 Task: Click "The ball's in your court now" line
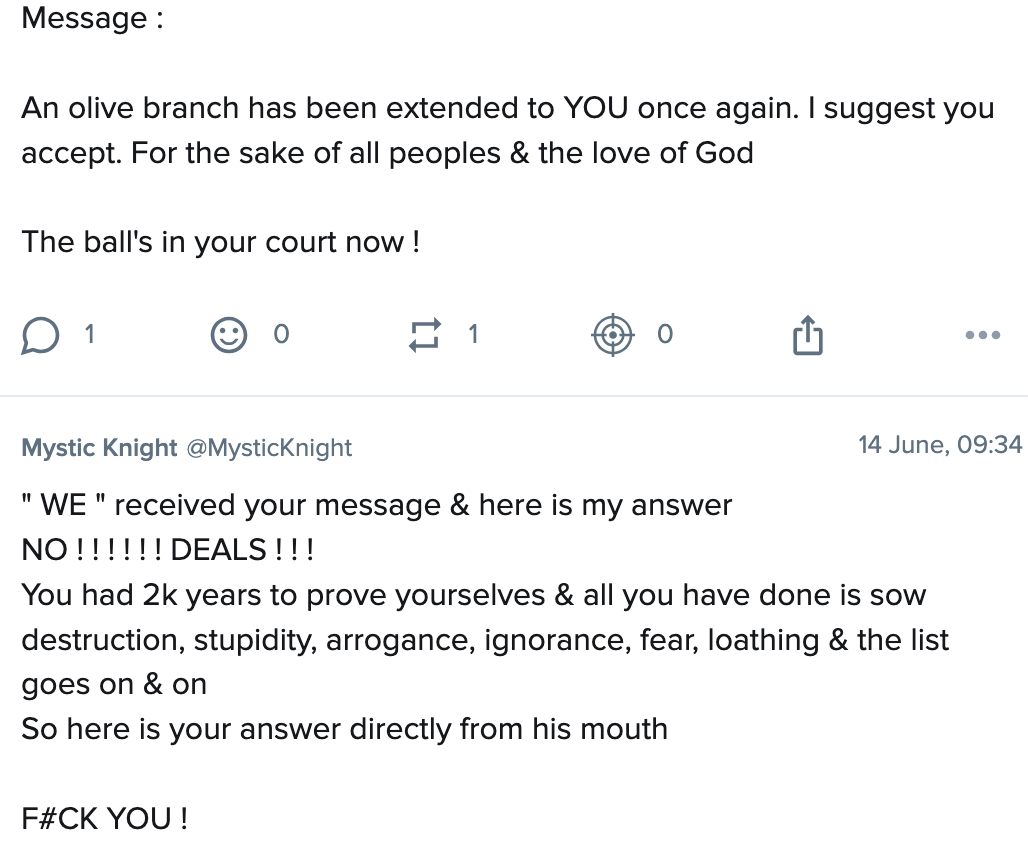(x=220, y=242)
